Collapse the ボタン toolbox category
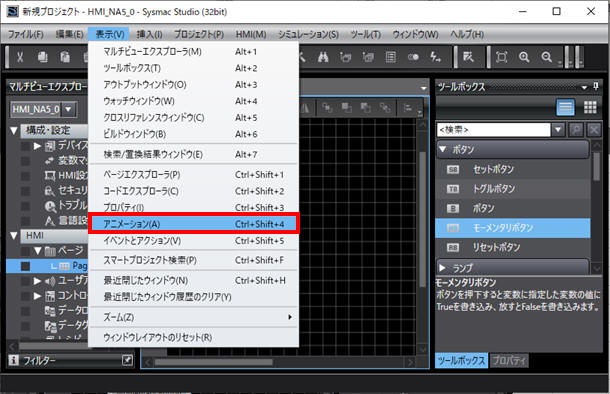 (x=443, y=149)
